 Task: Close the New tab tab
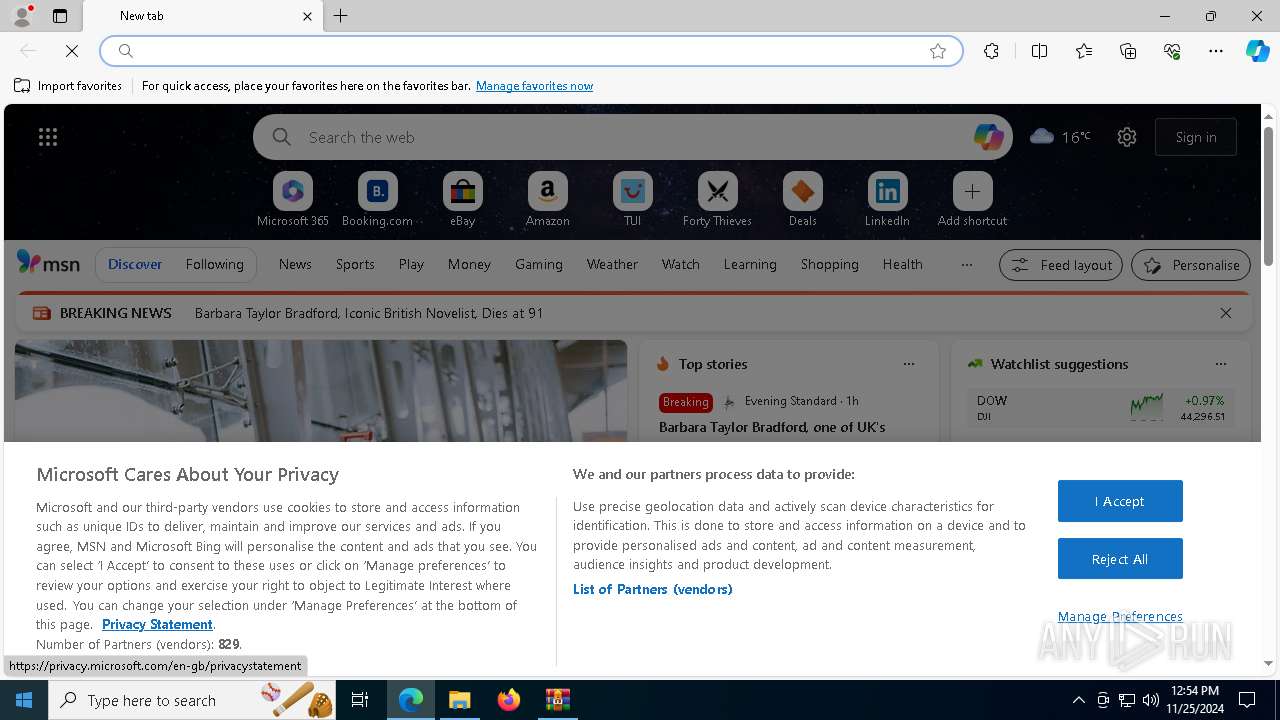[307, 16]
